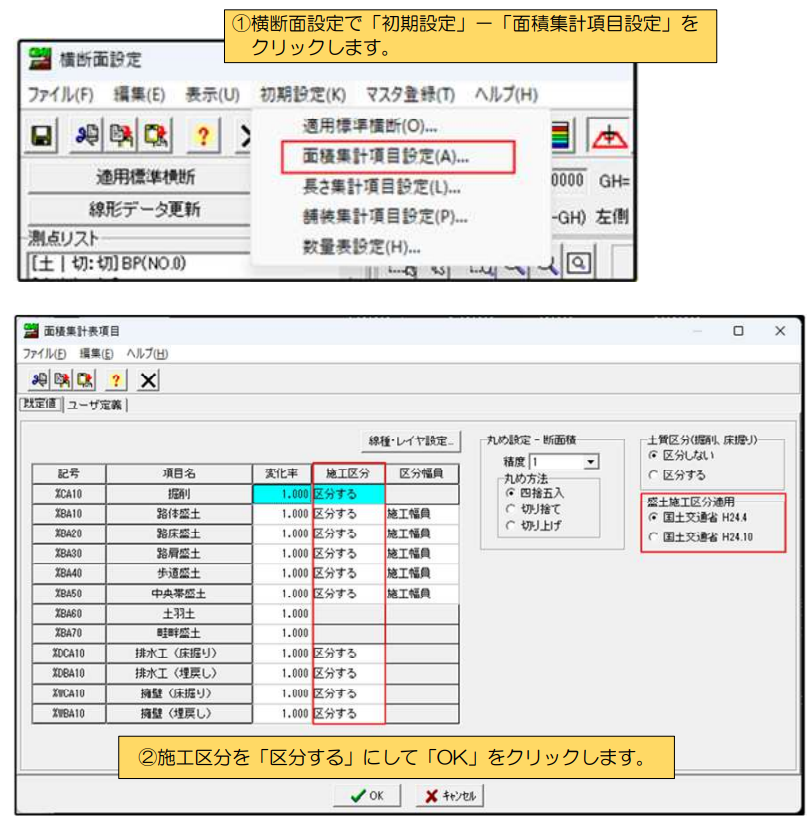Click the save floppy icon in 横断面設定 toolbar

pos(41,135)
